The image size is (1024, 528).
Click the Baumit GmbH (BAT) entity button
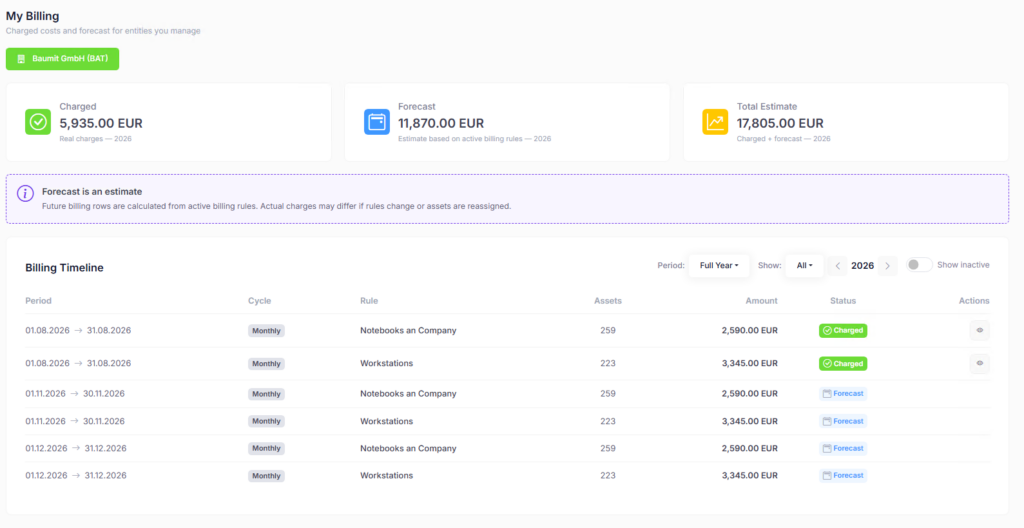(x=63, y=59)
